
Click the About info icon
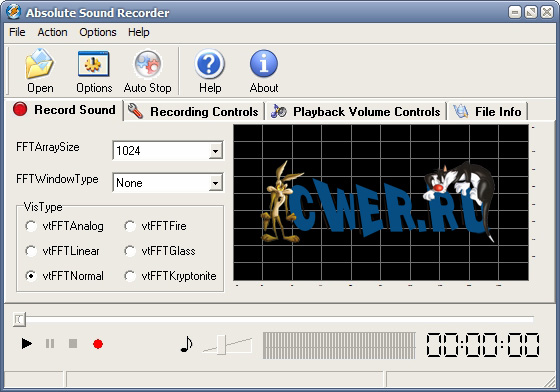pos(264,64)
